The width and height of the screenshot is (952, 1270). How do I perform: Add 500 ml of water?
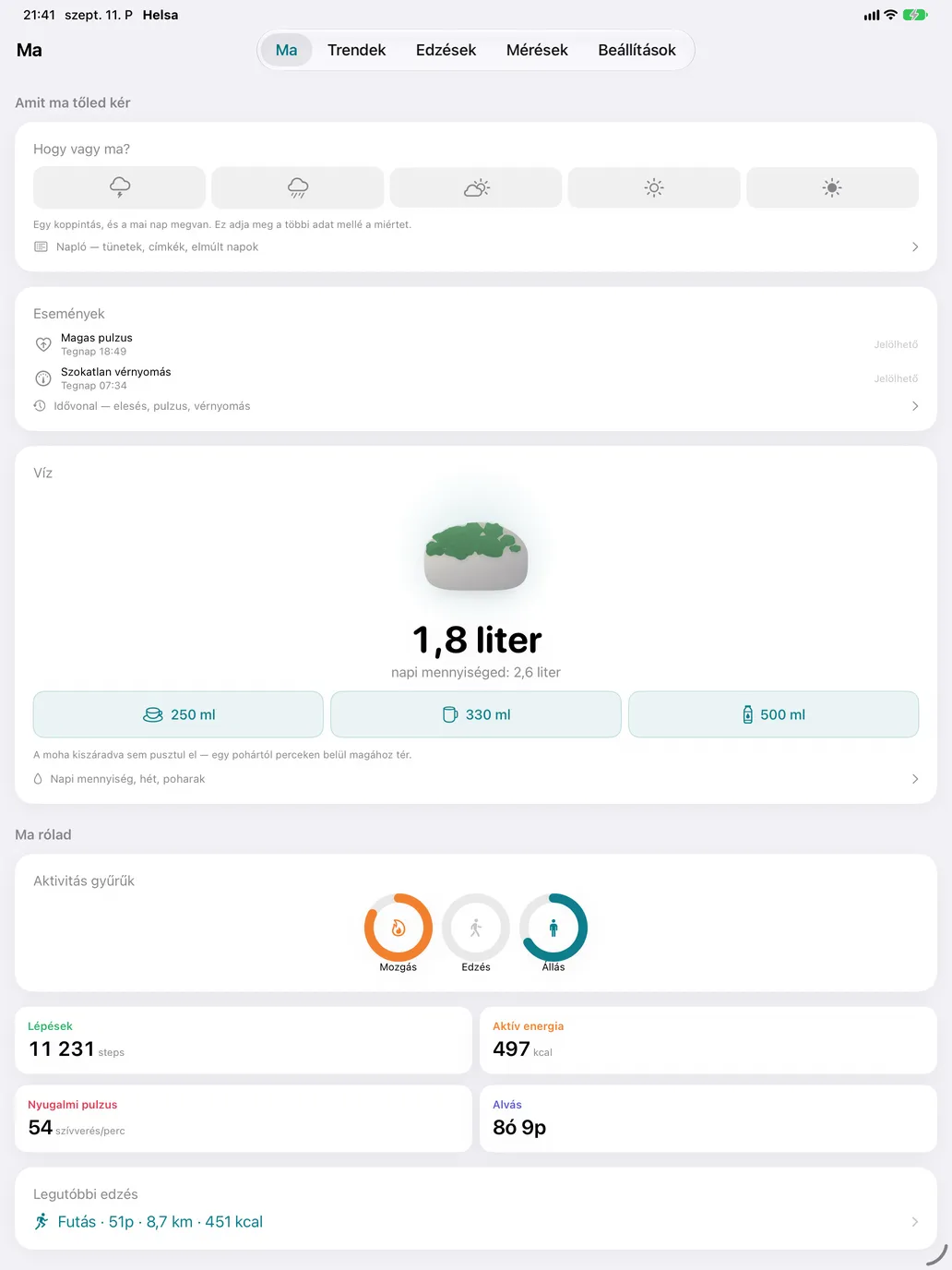(x=774, y=714)
